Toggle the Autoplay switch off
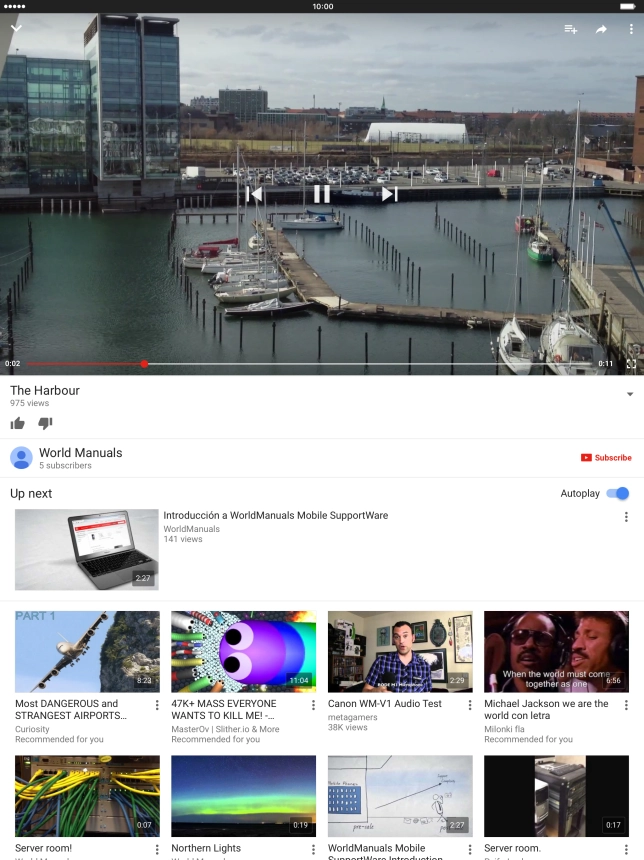 (618, 493)
